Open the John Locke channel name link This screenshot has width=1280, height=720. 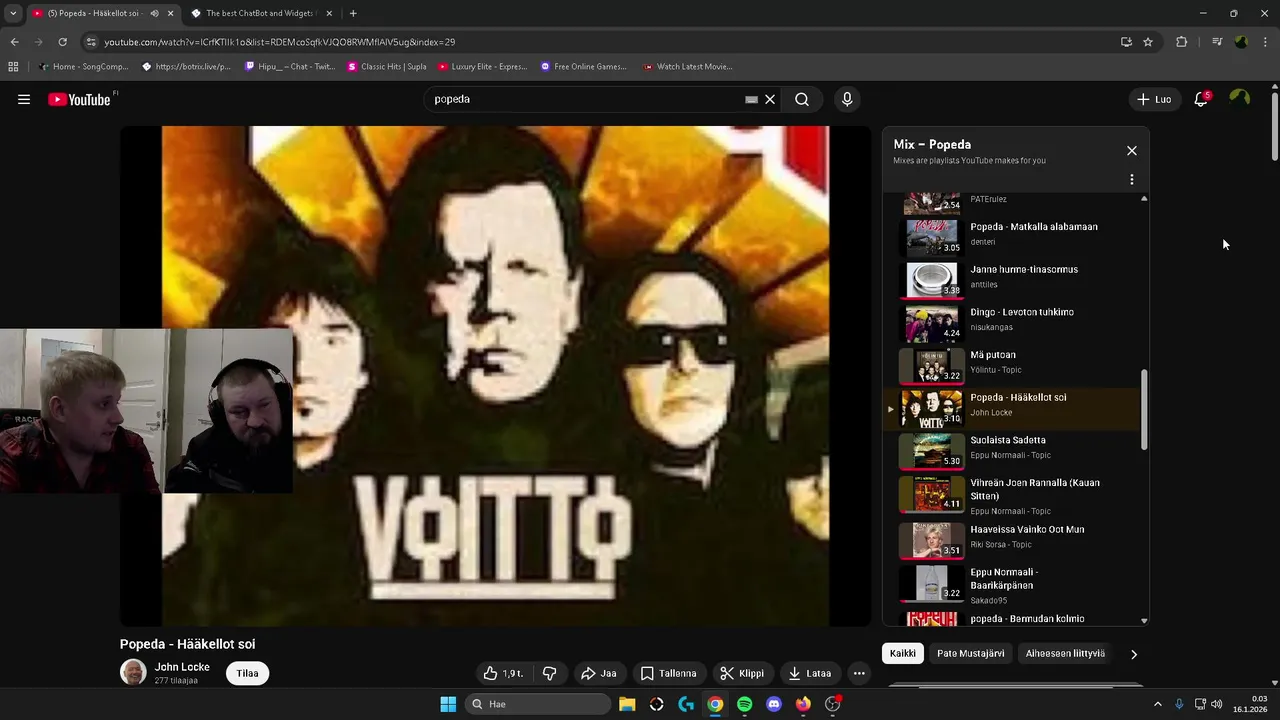182,667
